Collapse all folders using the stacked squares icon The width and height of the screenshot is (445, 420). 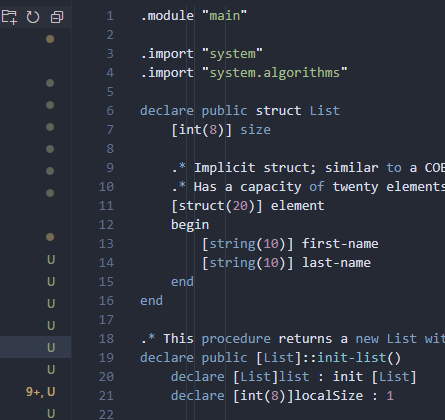tap(57, 17)
